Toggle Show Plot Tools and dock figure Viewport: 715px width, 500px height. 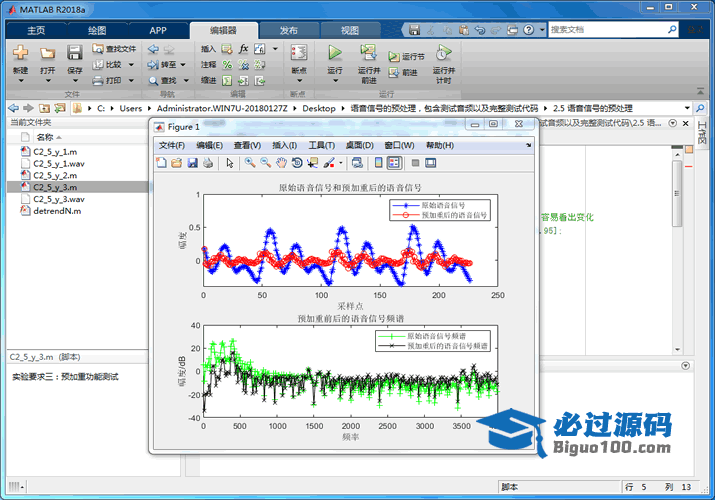point(432,163)
